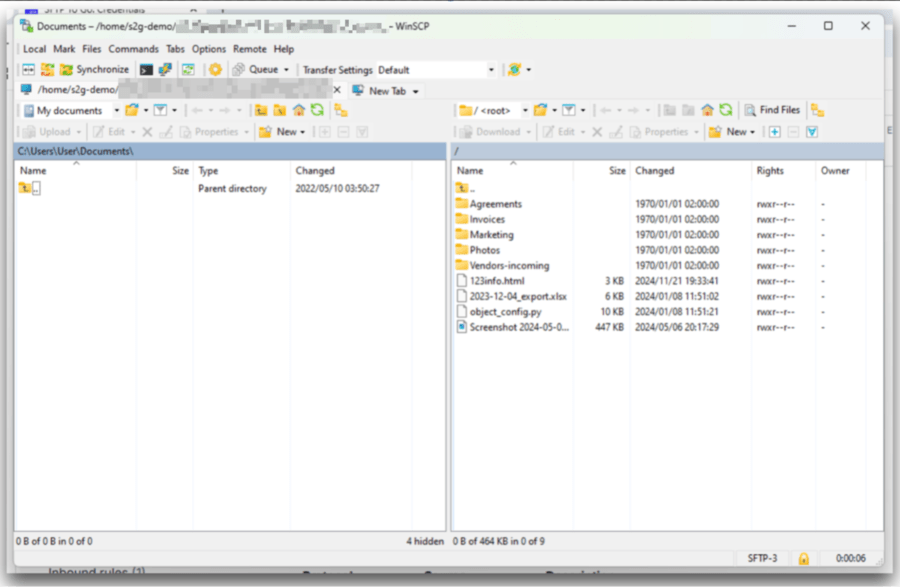Open the Commands menu

[x=133, y=48]
